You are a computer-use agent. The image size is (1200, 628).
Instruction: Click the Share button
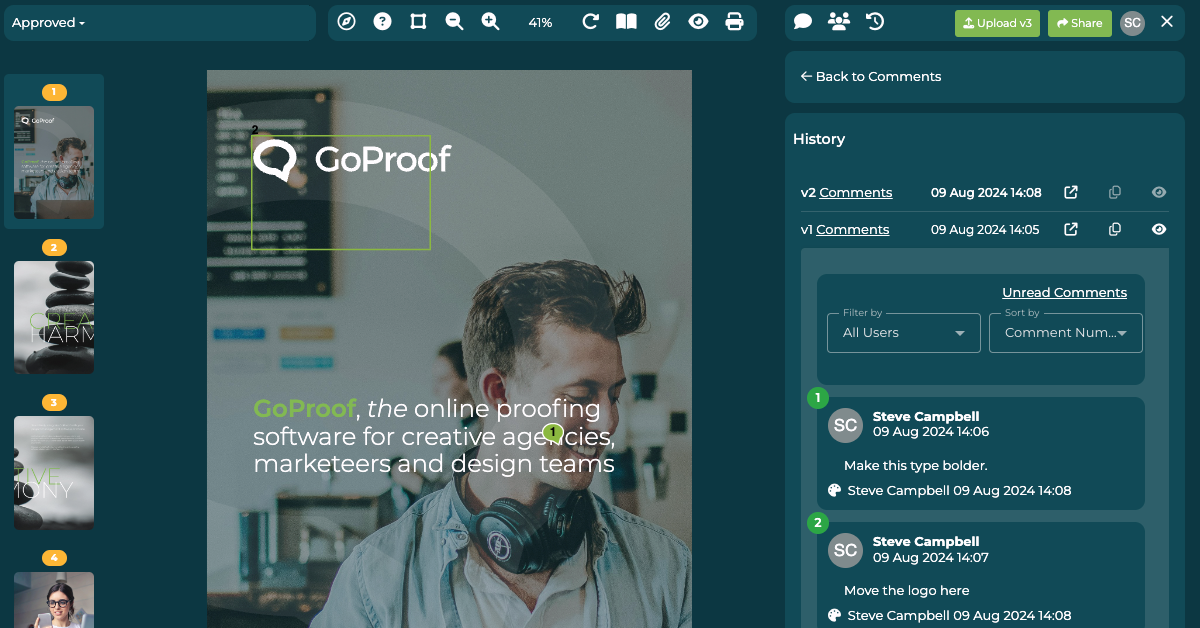[x=1080, y=23]
